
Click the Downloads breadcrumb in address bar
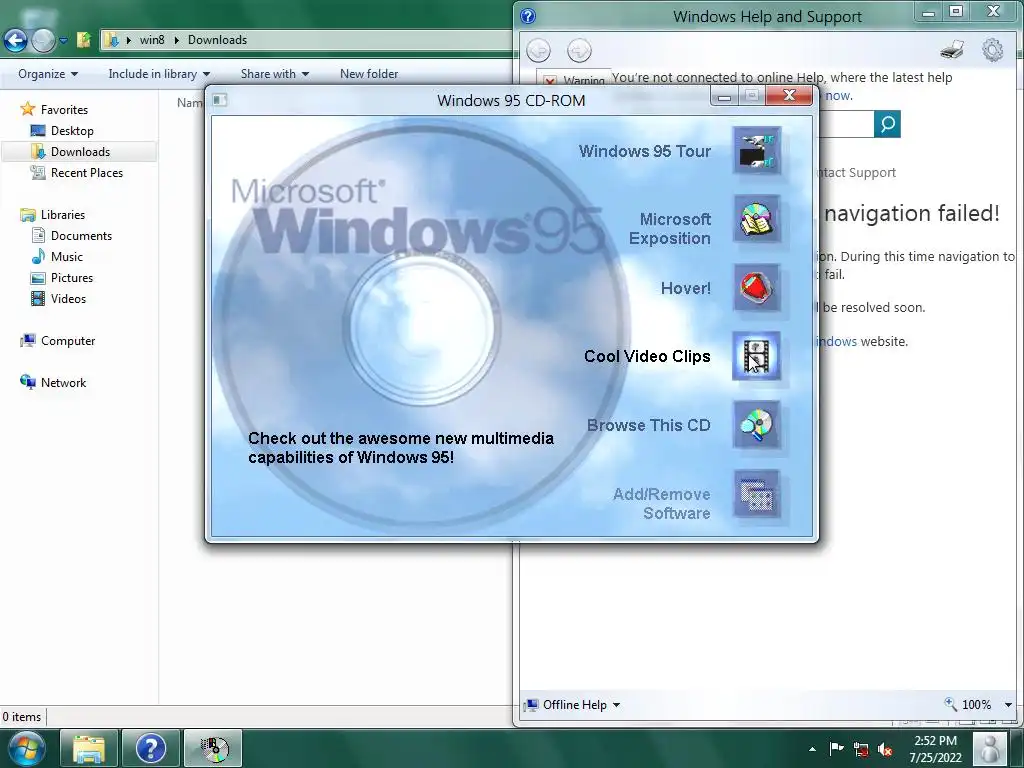pyautogui.click(x=217, y=40)
